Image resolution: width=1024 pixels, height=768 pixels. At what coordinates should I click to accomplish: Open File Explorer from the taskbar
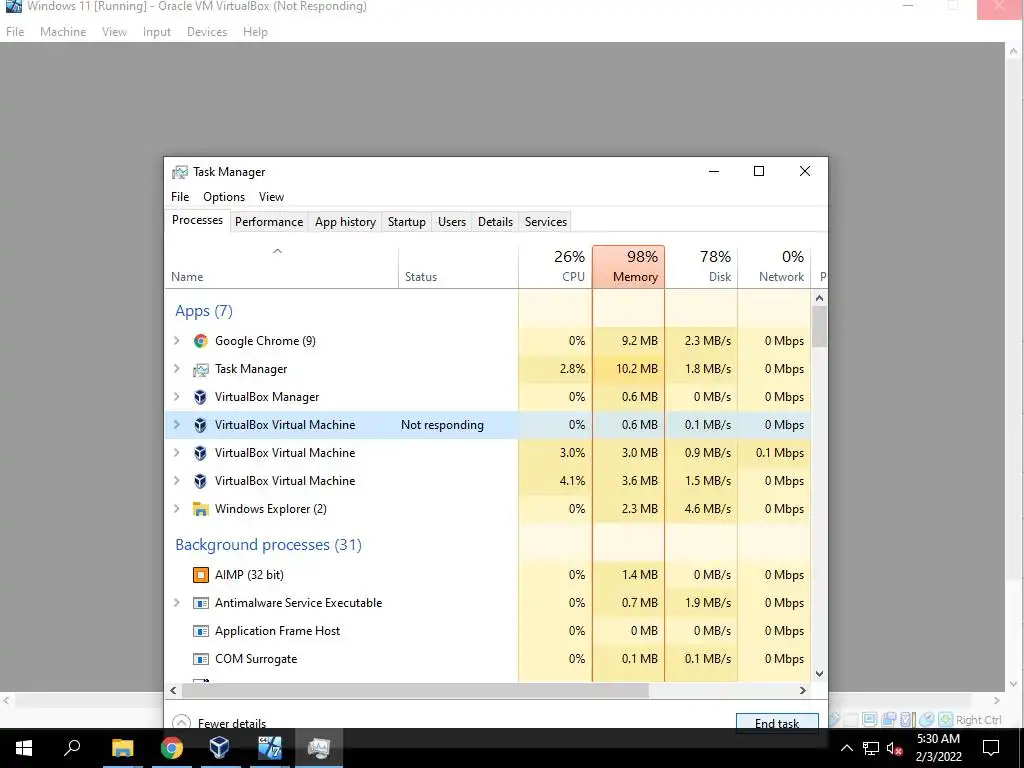pyautogui.click(x=122, y=748)
